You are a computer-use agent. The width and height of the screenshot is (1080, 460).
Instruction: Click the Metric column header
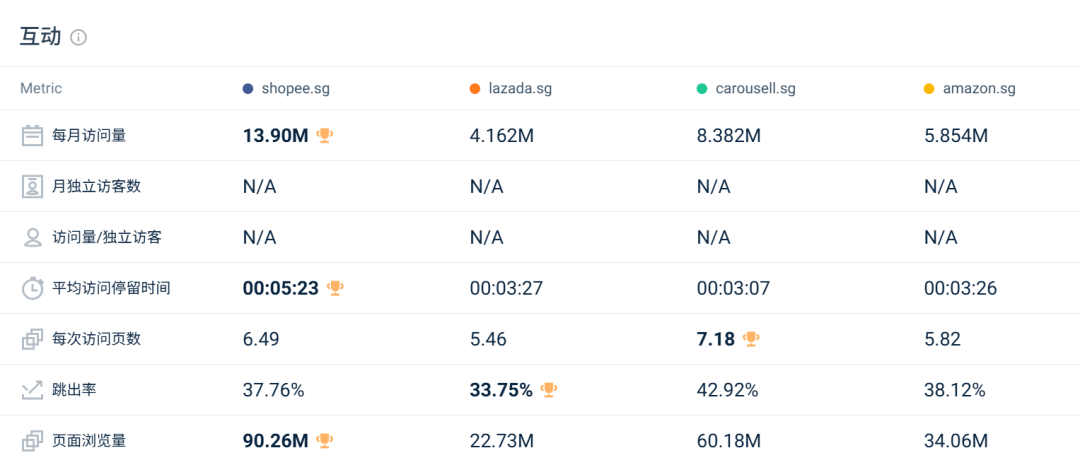[41, 89]
